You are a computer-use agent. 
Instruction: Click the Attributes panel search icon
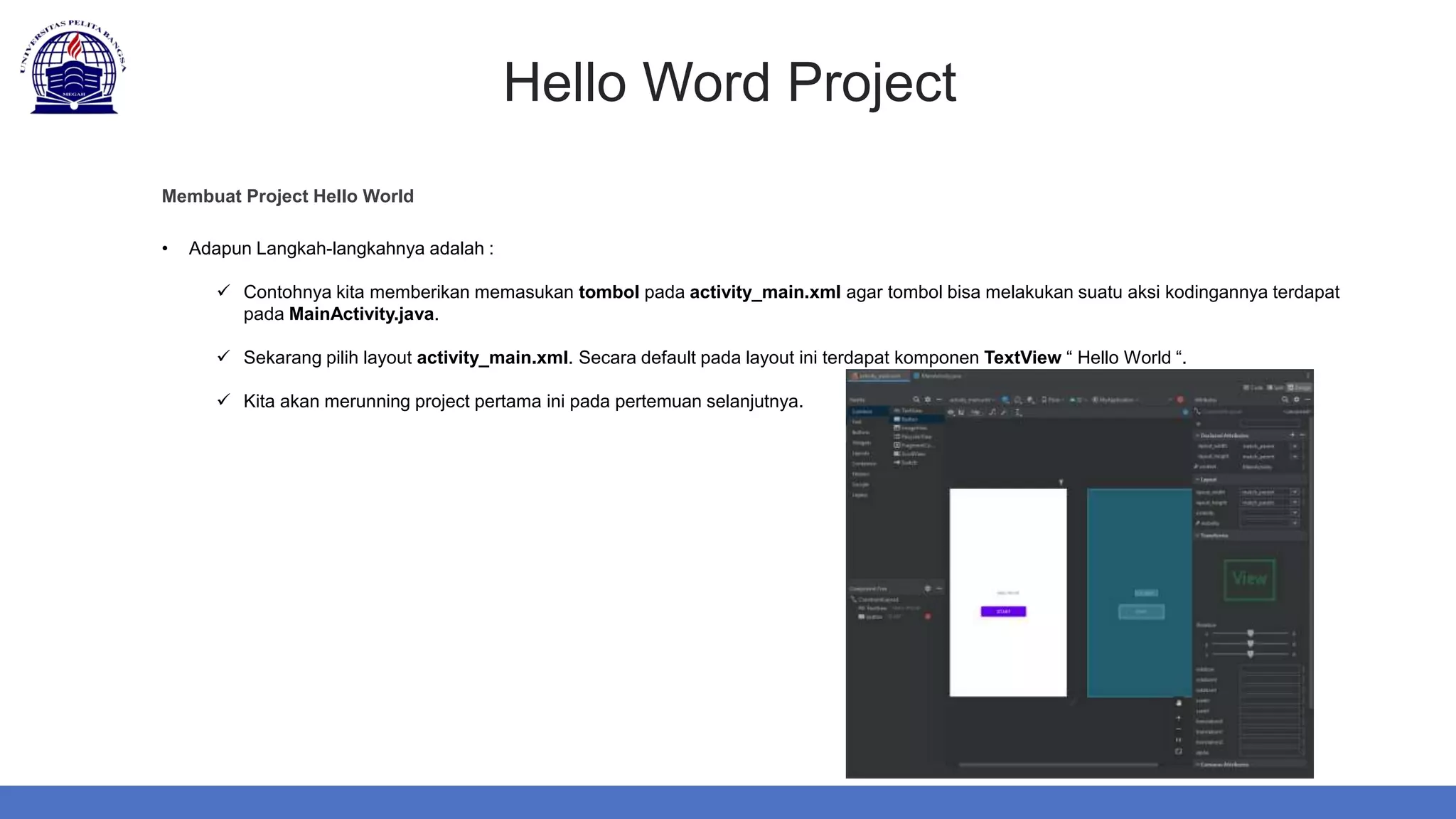(1284, 400)
